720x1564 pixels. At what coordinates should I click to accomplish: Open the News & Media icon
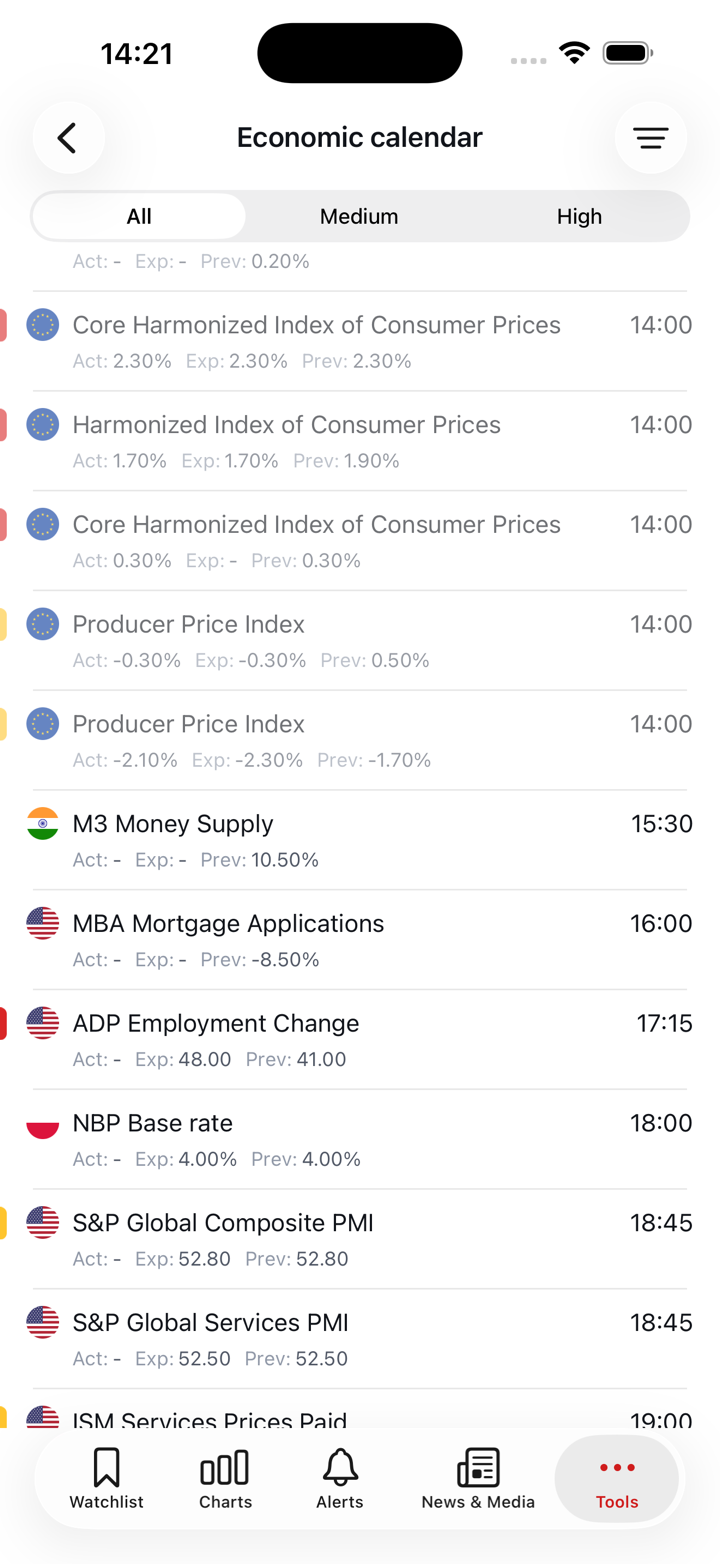(478, 1468)
